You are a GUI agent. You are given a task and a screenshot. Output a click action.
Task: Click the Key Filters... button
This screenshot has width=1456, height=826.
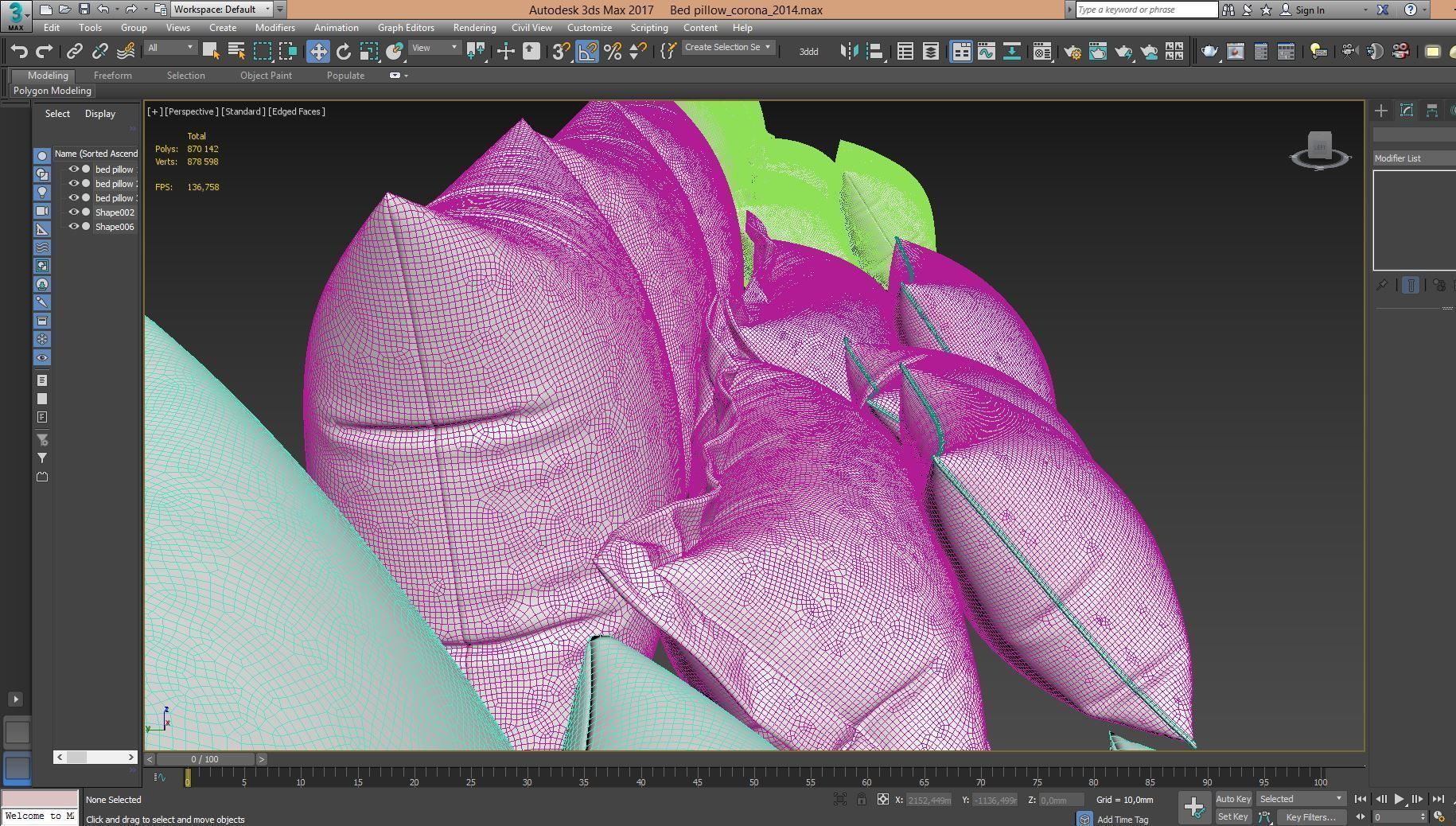tap(1310, 817)
